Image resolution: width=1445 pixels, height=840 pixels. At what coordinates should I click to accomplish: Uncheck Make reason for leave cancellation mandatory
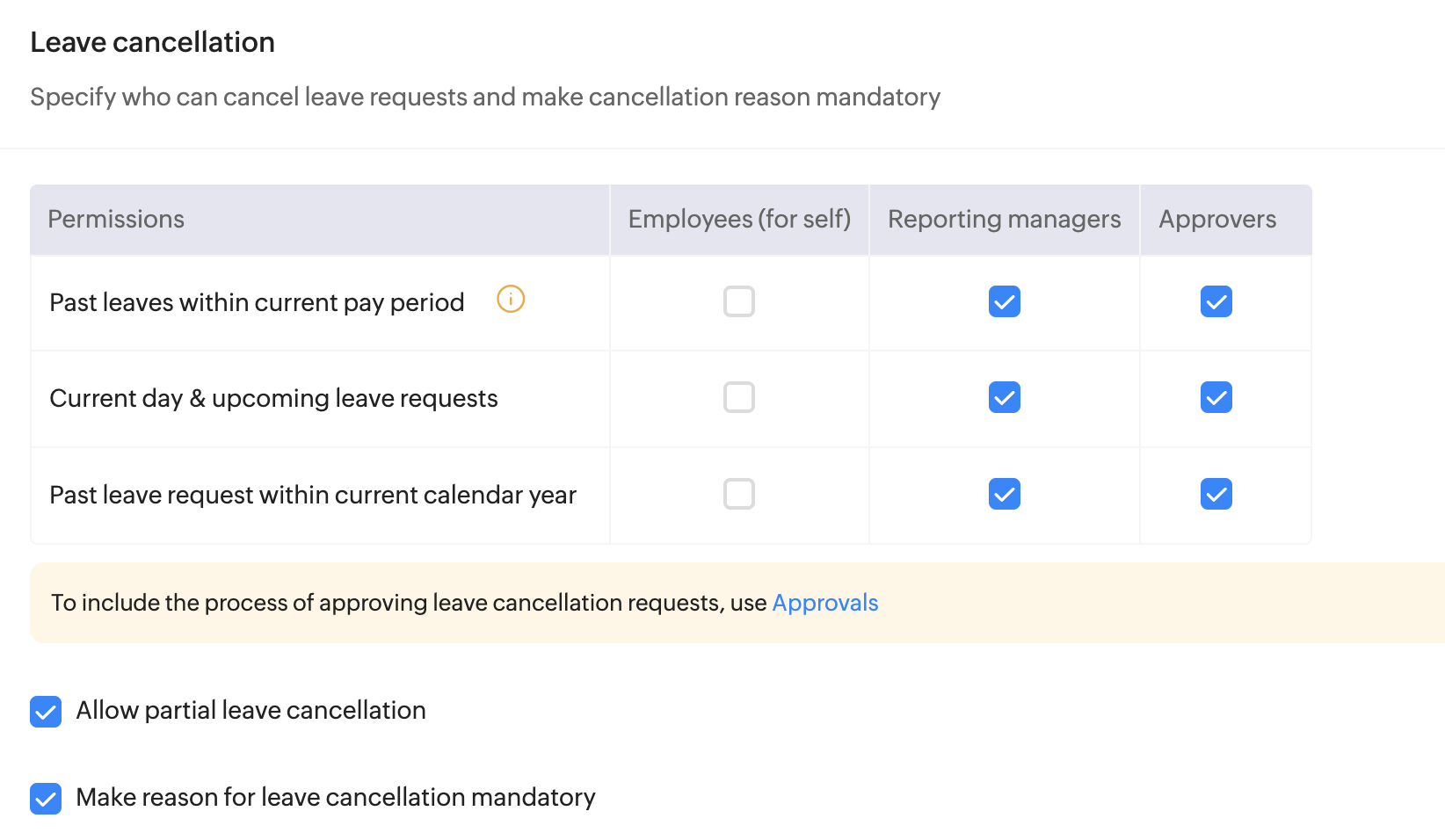(46, 799)
